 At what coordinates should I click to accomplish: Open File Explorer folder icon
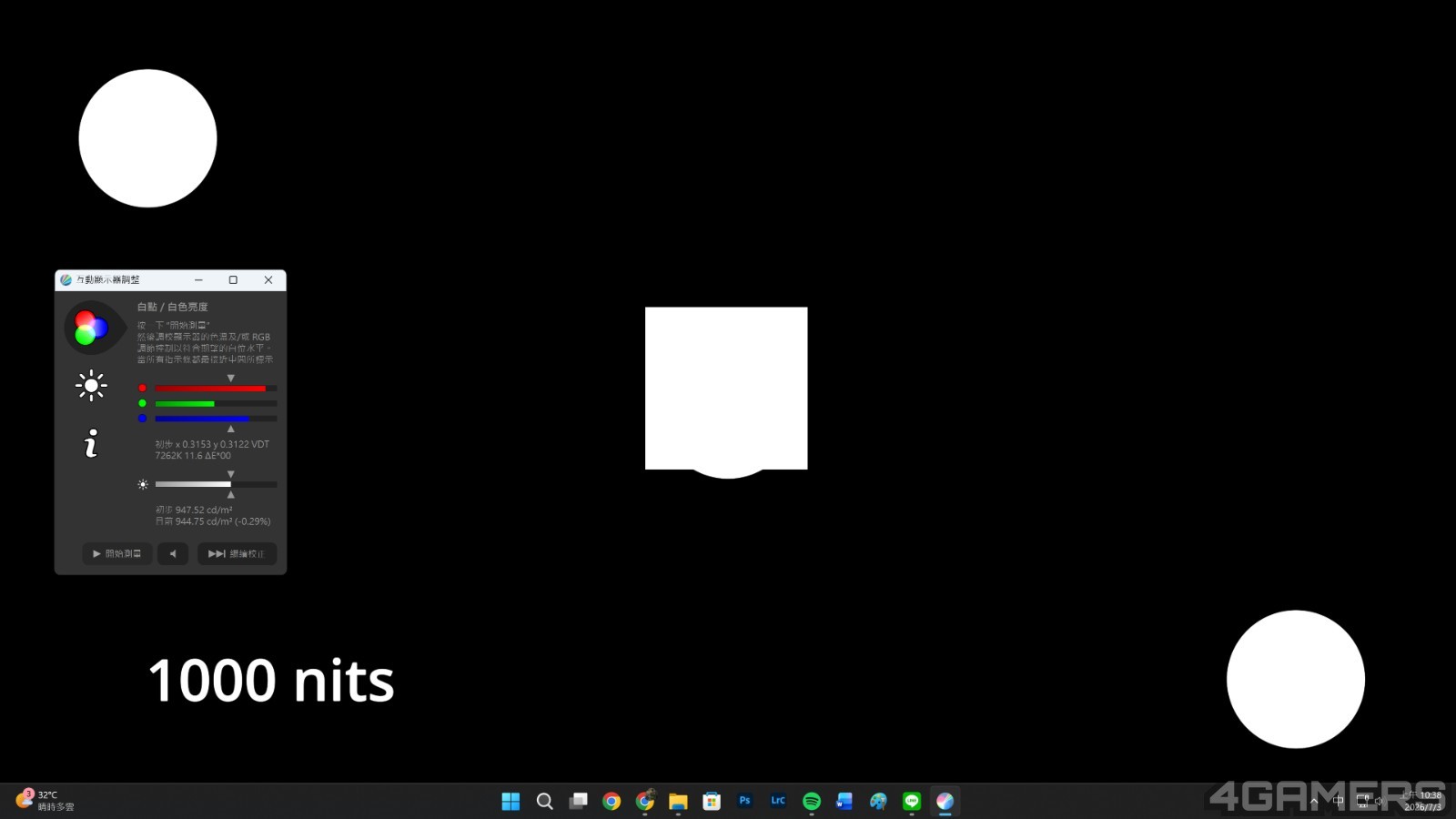click(678, 801)
